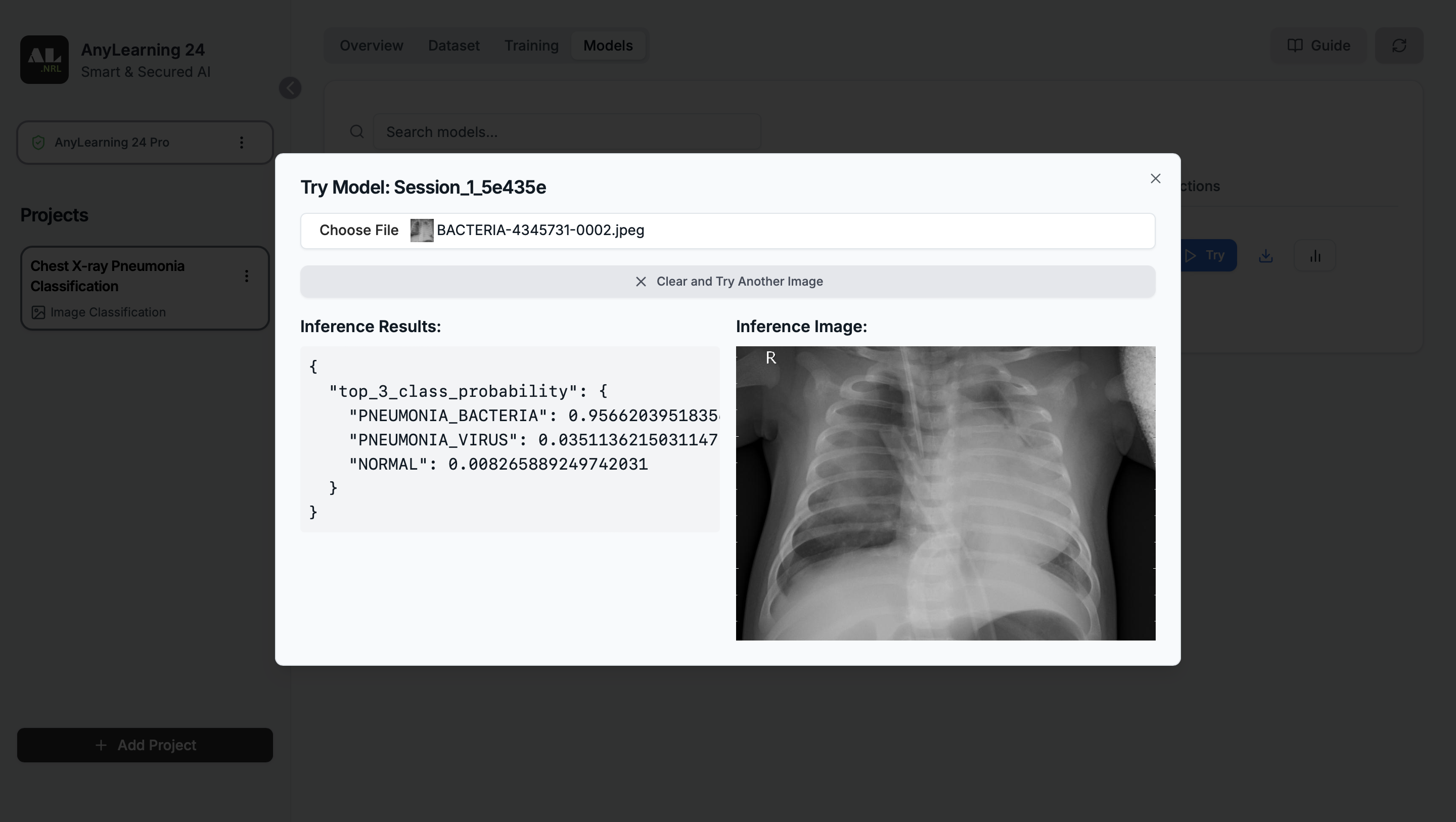This screenshot has height=822, width=1456.
Task: Click the Add Project button
Action: click(145, 745)
